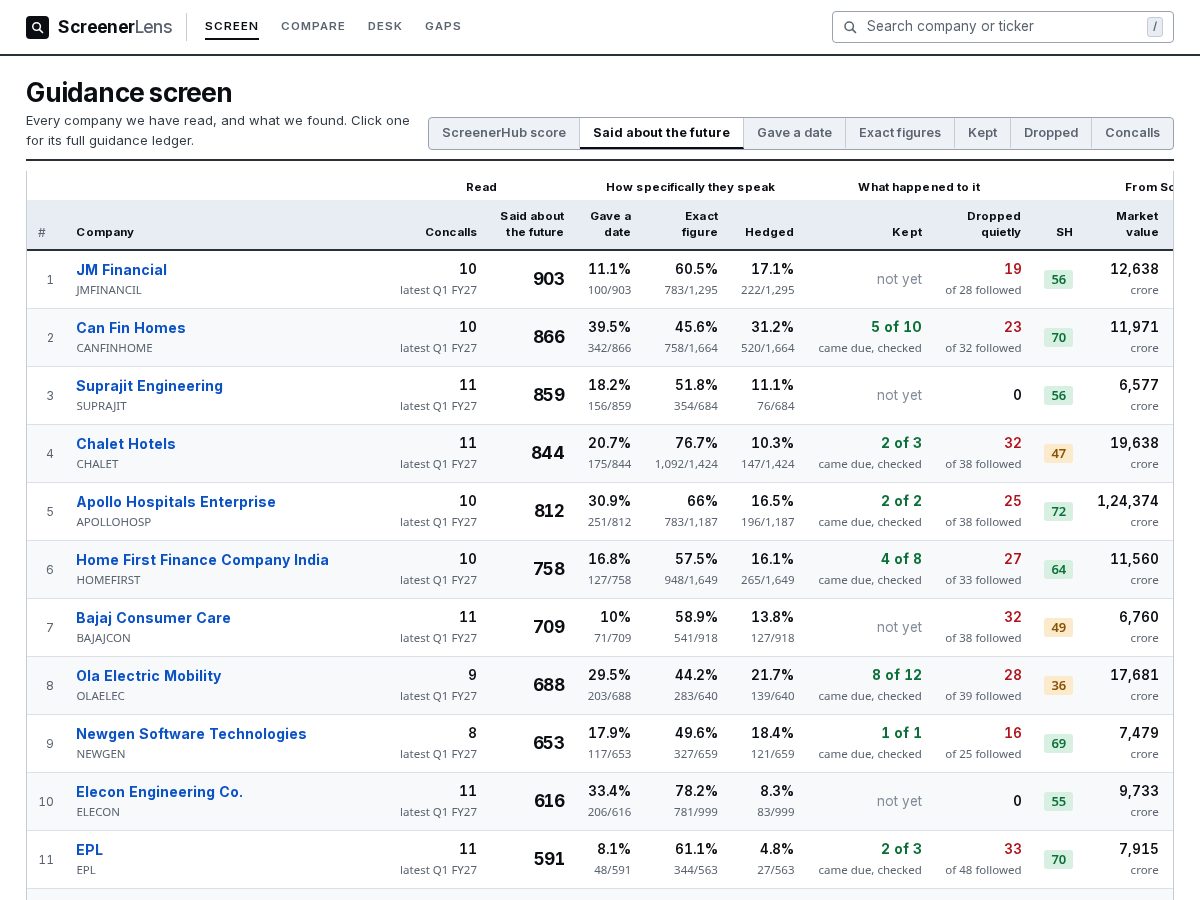The image size is (1200, 900).
Task: Click the 866 value for Can Fin Homes
Action: (x=548, y=337)
